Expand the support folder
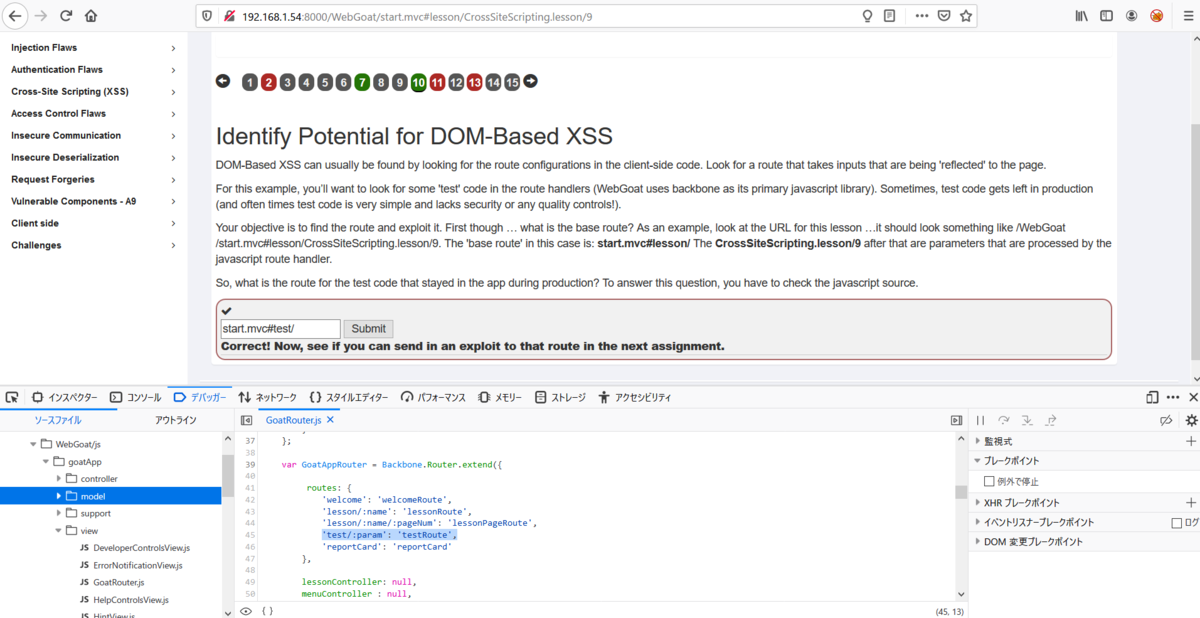The width and height of the screenshot is (1200, 618). 58,513
